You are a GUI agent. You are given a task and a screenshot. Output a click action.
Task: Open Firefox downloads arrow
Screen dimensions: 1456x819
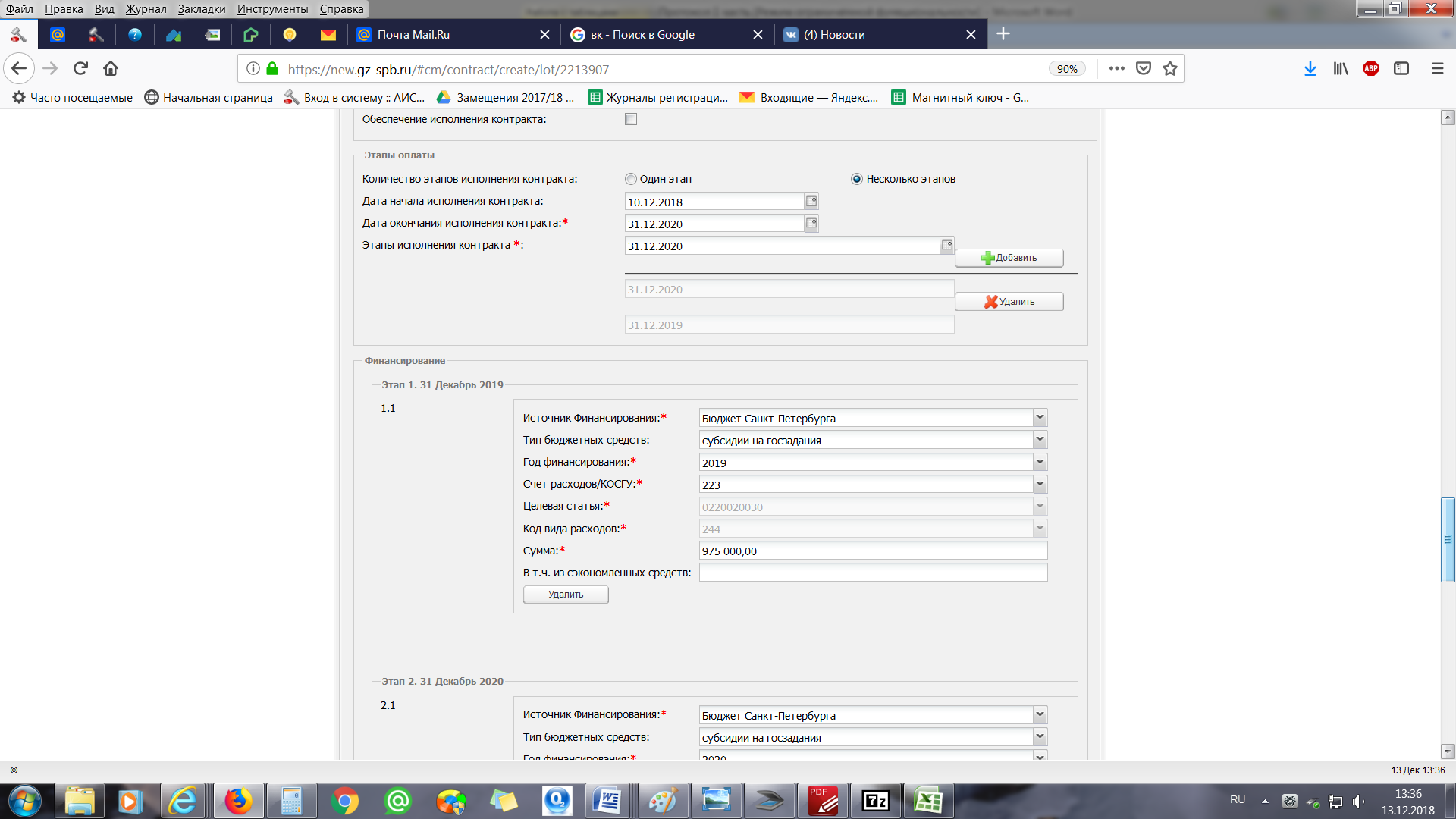coord(1310,69)
